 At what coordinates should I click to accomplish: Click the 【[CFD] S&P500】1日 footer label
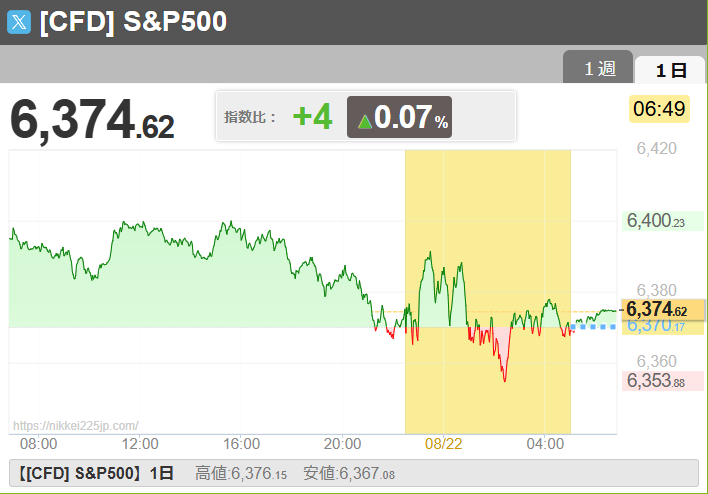(95, 473)
